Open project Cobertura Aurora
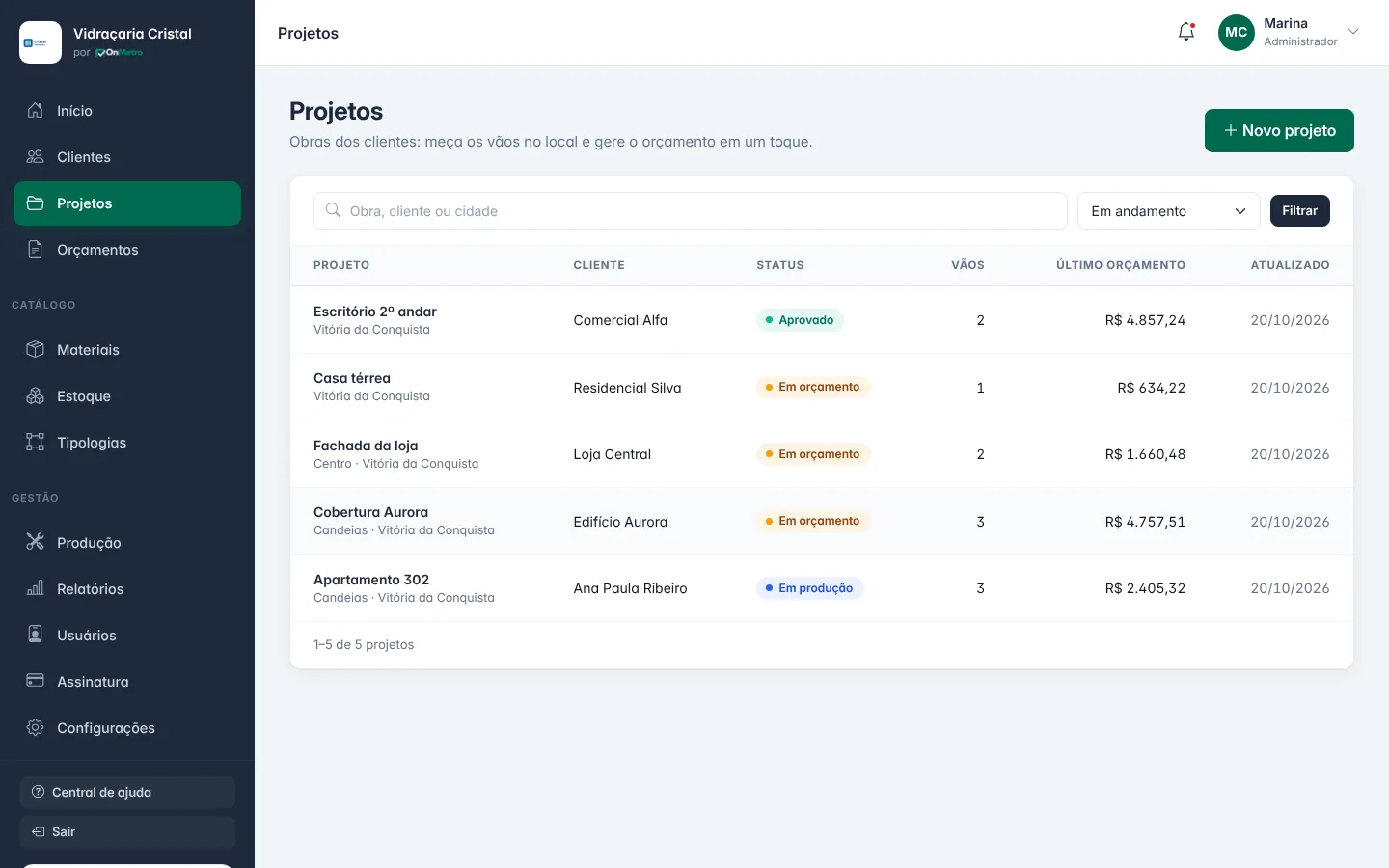Image resolution: width=1389 pixels, height=868 pixels. tap(370, 512)
